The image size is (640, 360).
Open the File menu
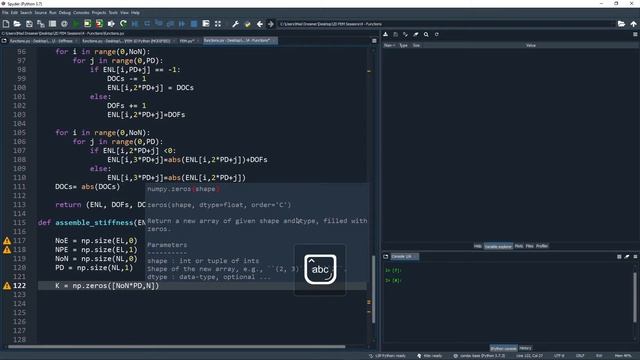5,13
